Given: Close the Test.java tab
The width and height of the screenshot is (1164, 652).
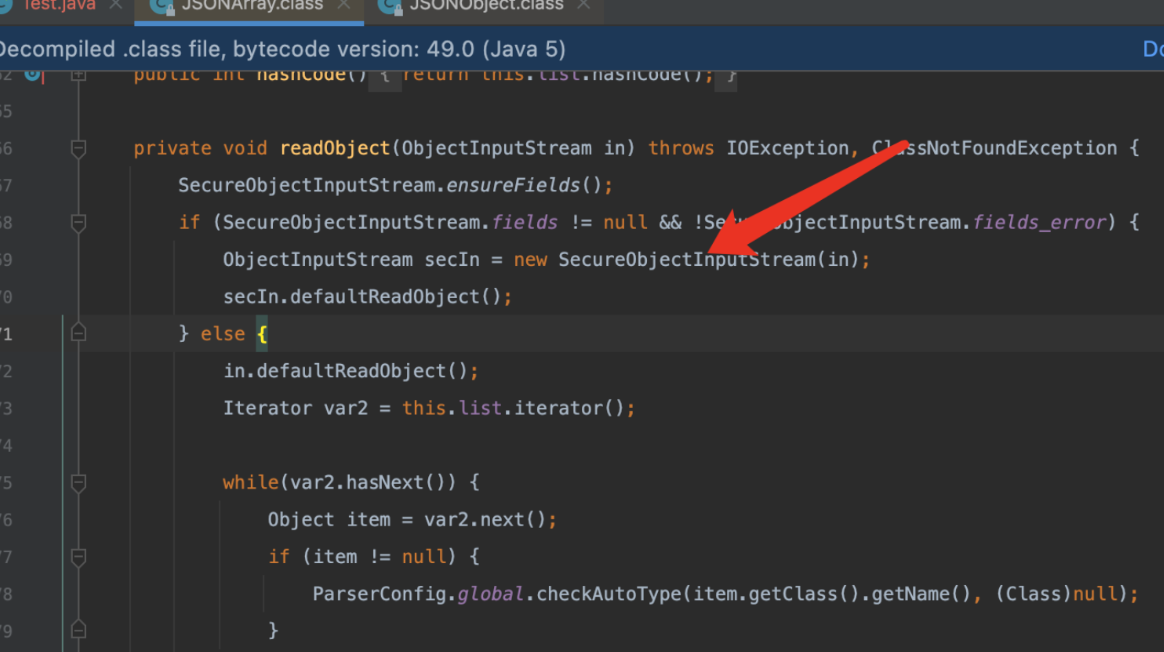Looking at the screenshot, I should (x=116, y=5).
